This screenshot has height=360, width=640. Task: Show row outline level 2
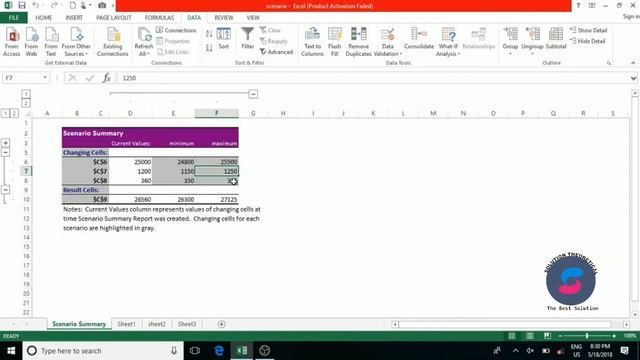[14, 113]
